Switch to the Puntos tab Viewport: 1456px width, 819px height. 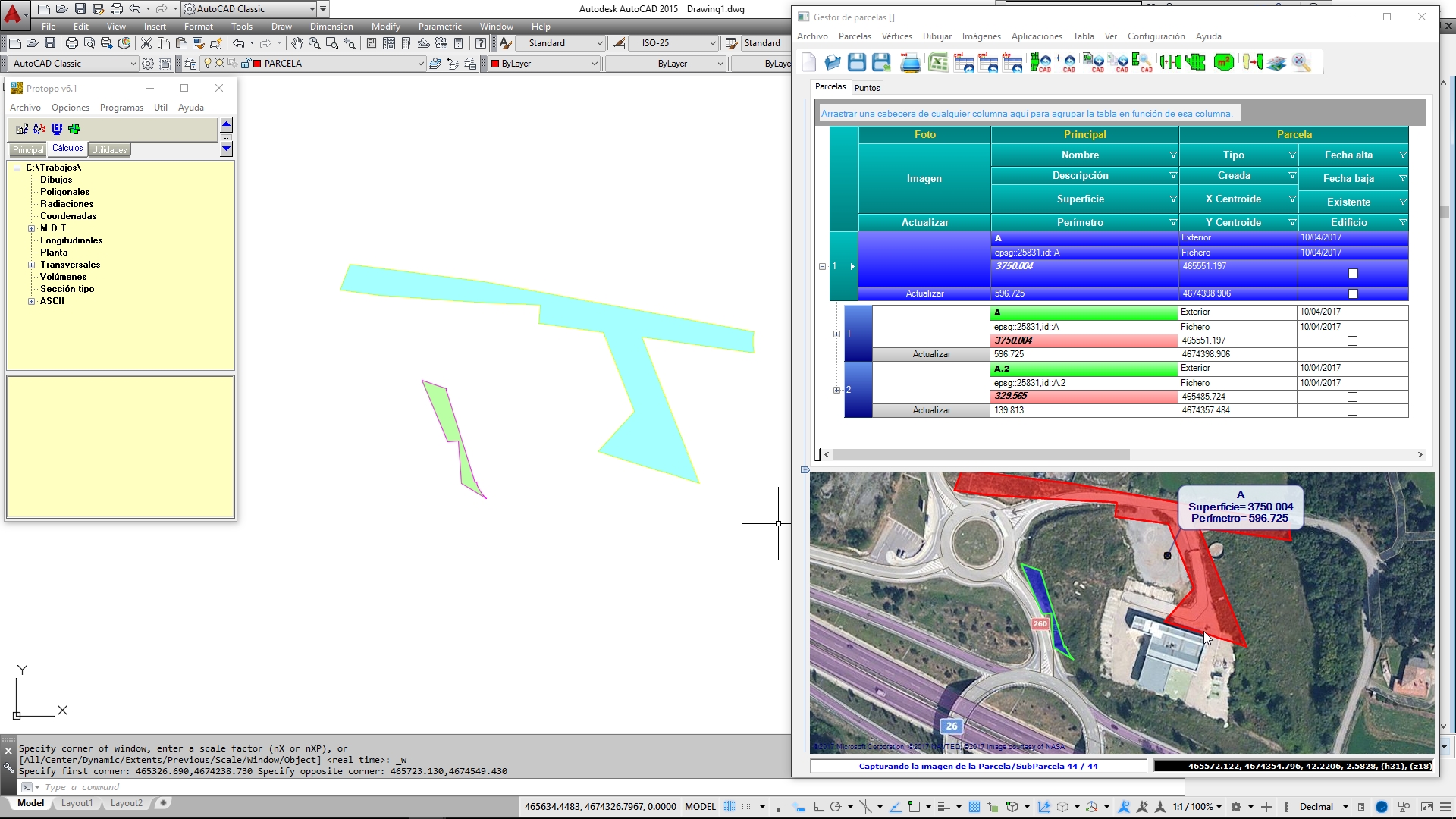pos(868,88)
